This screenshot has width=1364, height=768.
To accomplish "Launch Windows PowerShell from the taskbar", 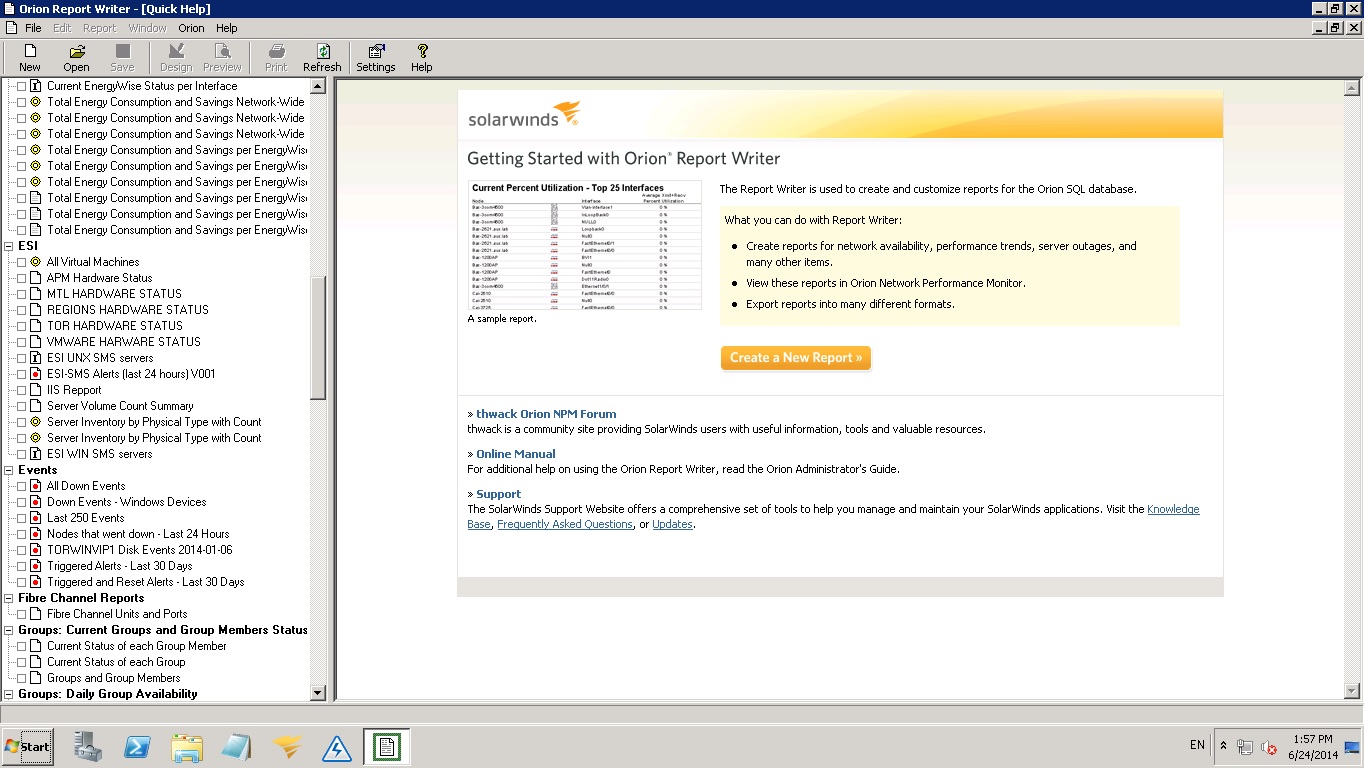I will (x=137, y=747).
